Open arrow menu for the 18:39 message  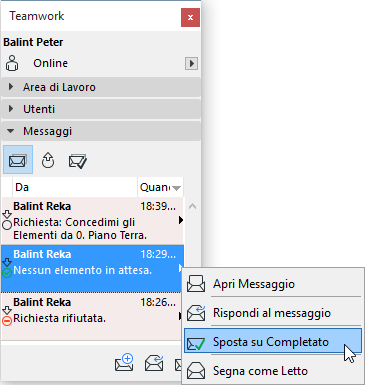[181, 220]
